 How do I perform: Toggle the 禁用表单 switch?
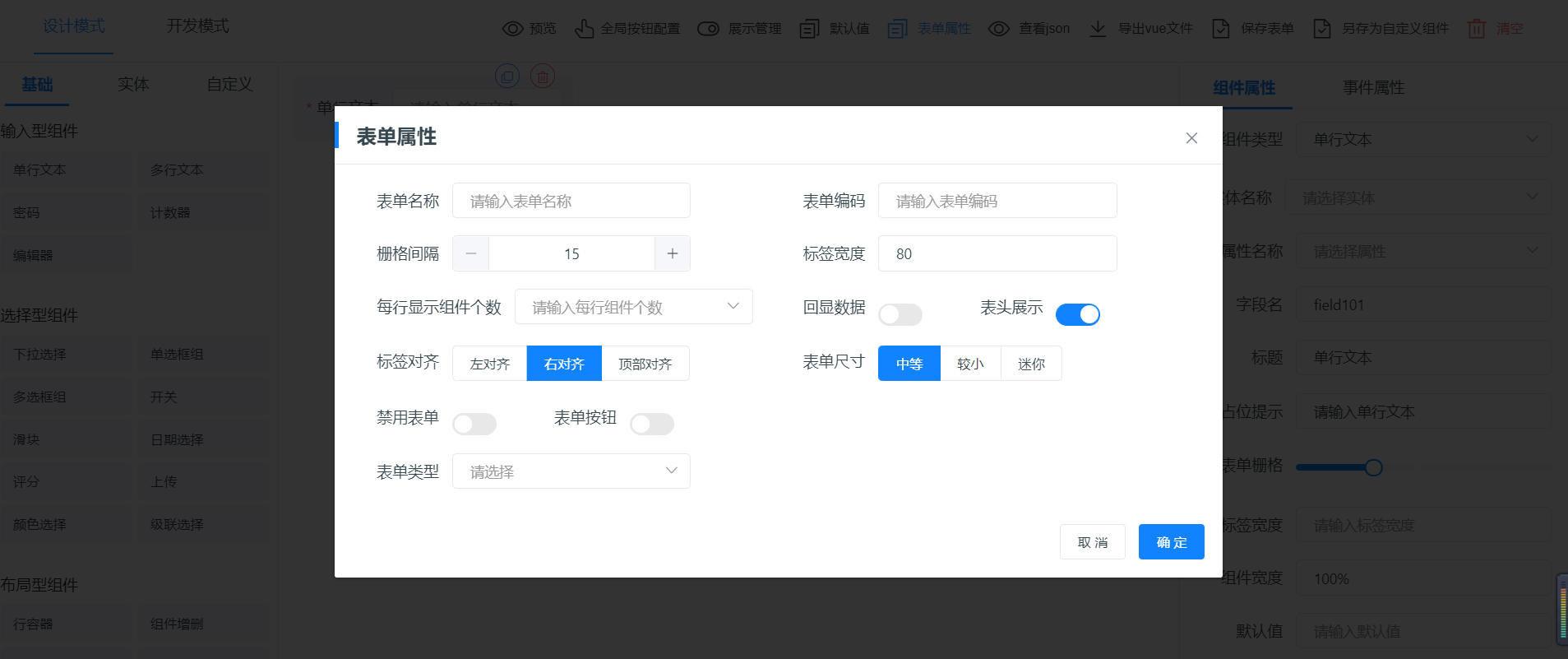click(474, 424)
